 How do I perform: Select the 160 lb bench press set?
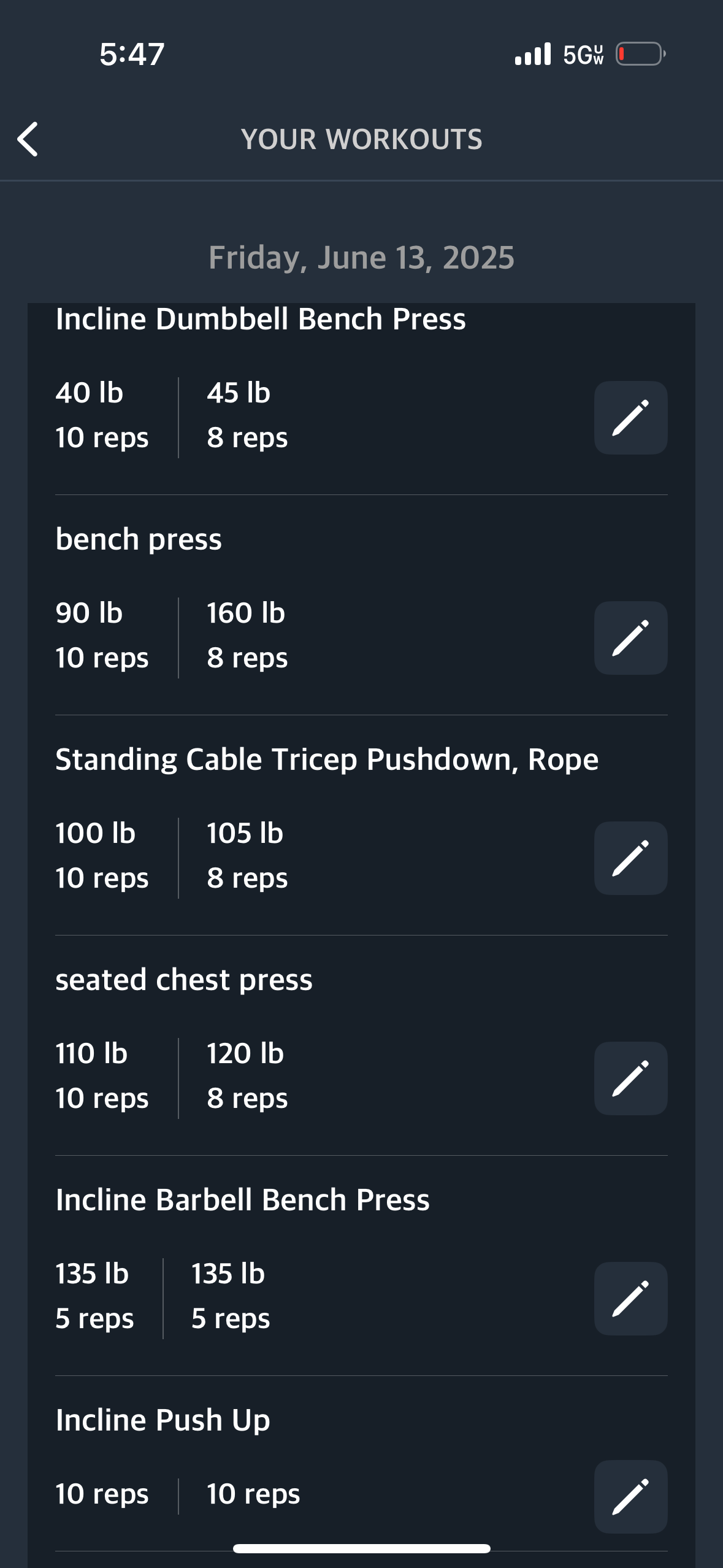247,636
